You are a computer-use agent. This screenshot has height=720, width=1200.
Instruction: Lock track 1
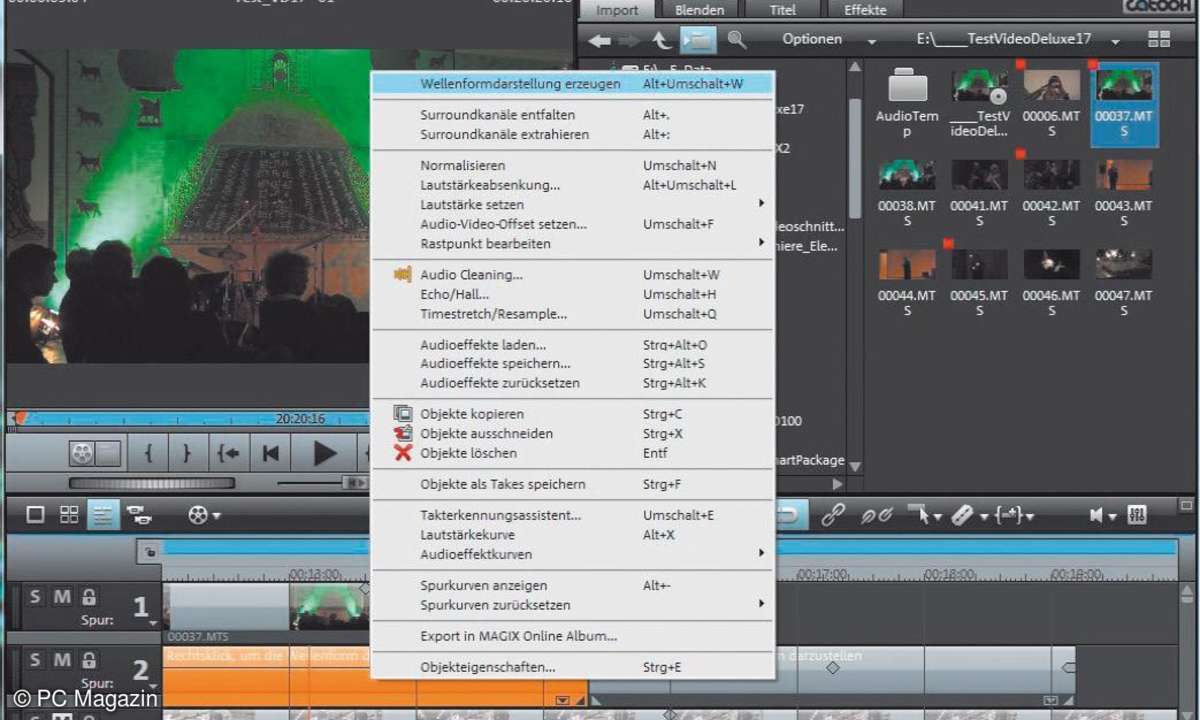(89, 597)
